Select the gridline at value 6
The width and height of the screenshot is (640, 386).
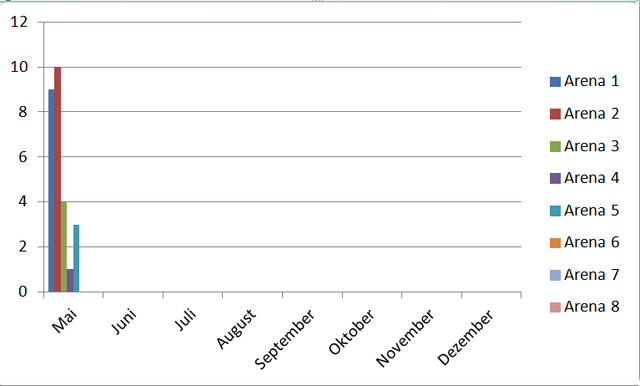coord(282,157)
